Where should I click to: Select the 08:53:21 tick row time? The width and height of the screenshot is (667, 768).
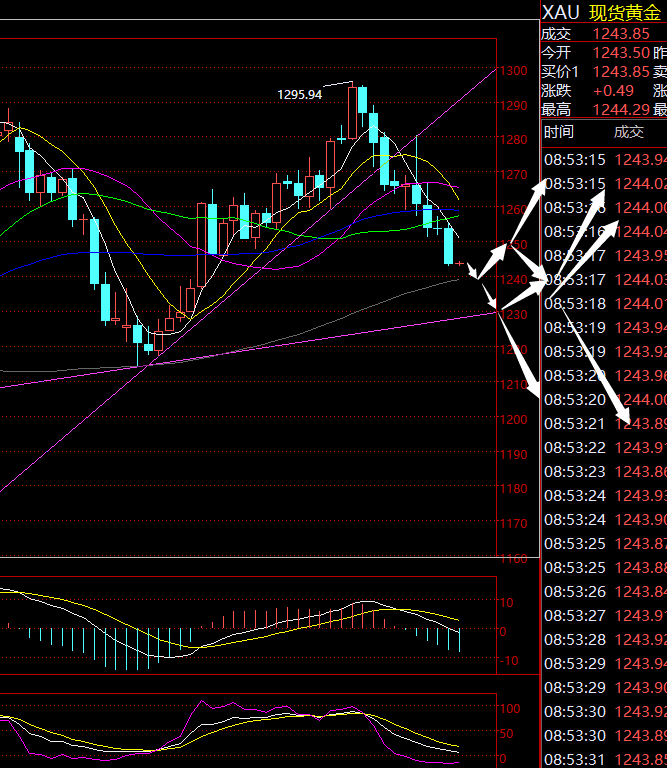[x=575, y=424]
